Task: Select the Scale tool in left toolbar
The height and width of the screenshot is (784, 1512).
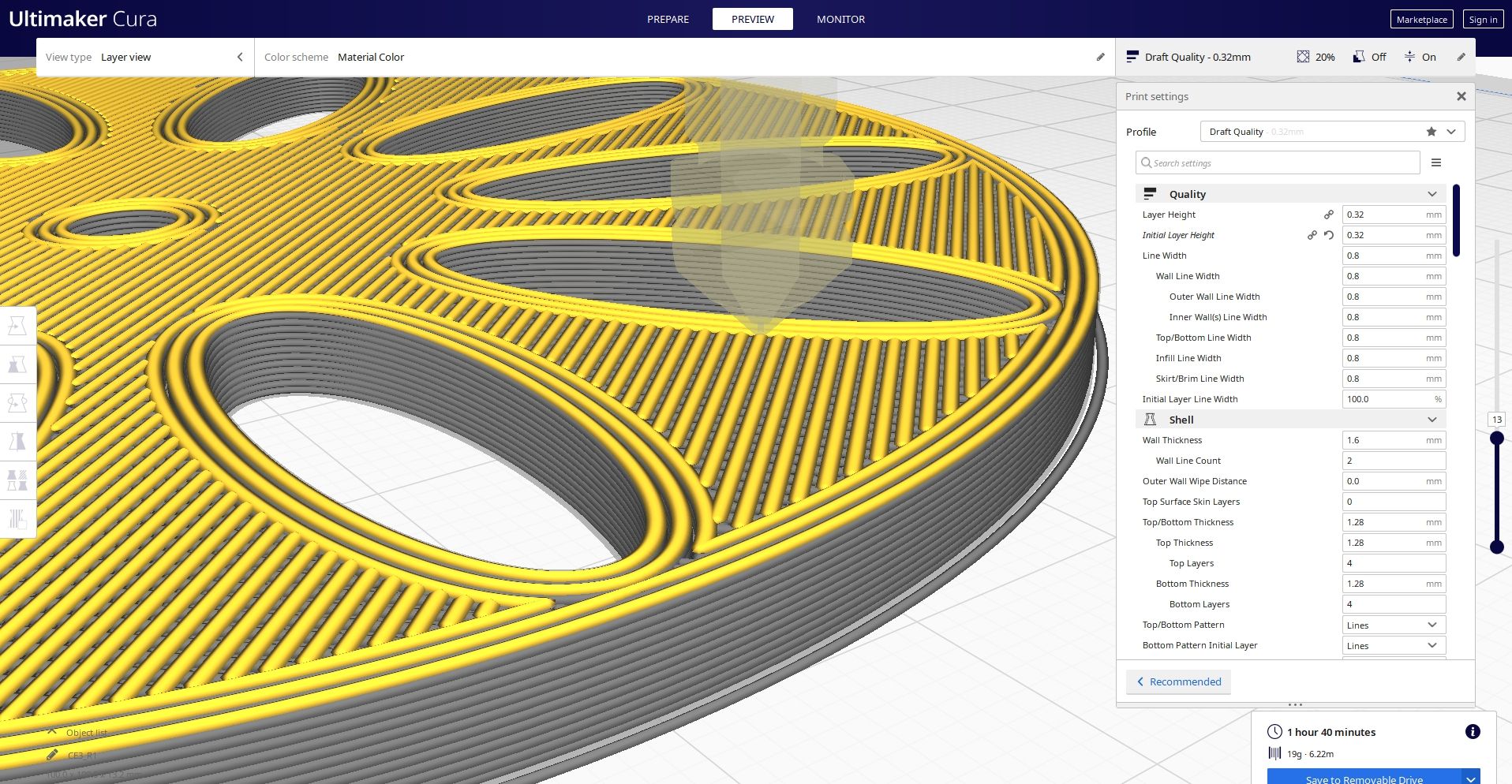Action: pos(17,364)
